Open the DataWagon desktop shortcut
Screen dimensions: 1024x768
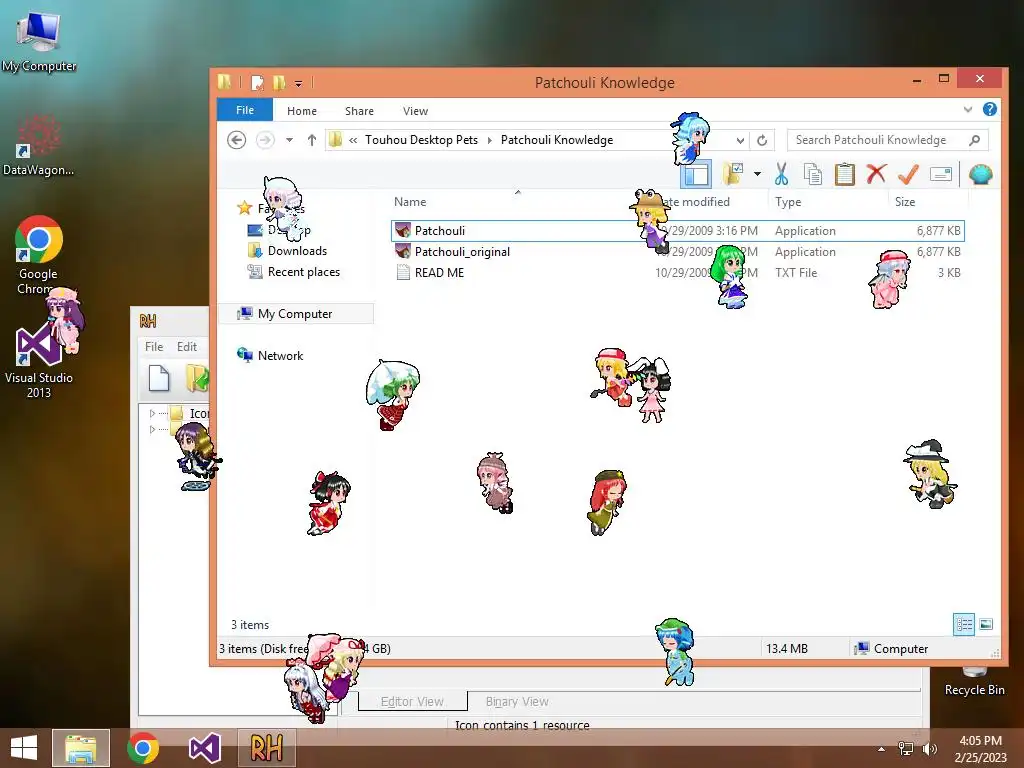39,145
